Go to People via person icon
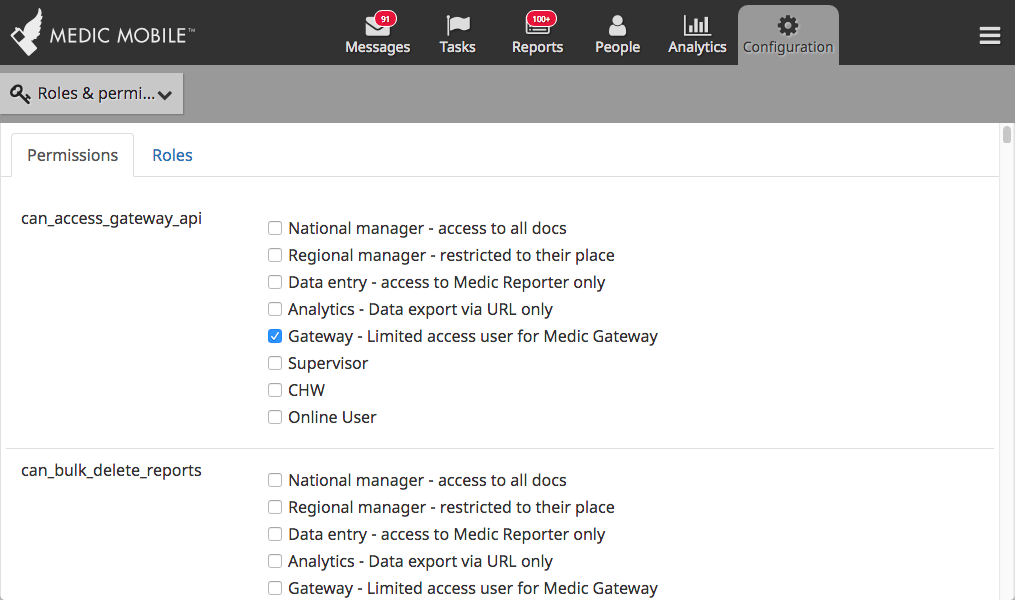 pos(618,26)
